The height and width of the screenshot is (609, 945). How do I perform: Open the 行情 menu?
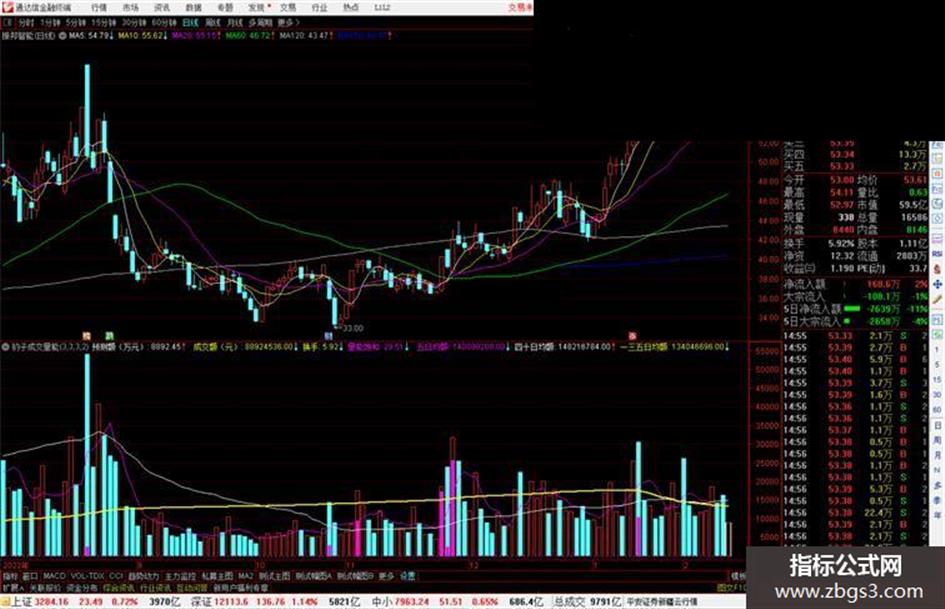99,8
